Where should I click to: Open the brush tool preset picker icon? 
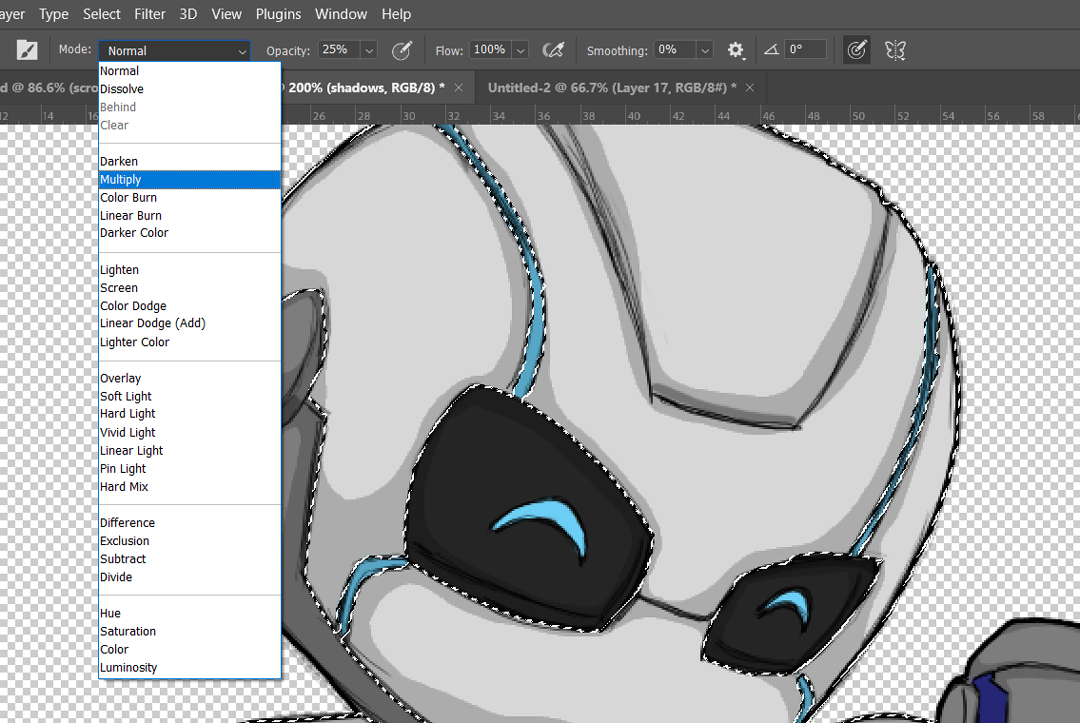pyautogui.click(x=27, y=50)
